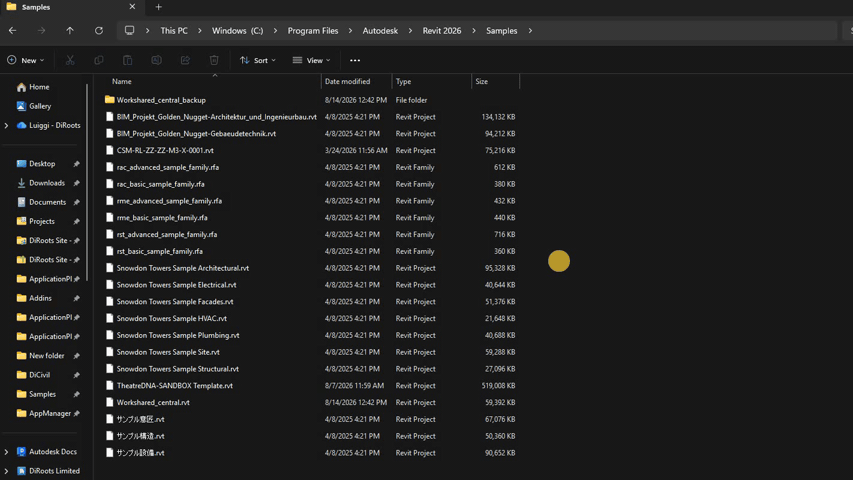The width and height of the screenshot is (853, 480).
Task: Click chevron after Samples in address bar
Action: click(530, 31)
